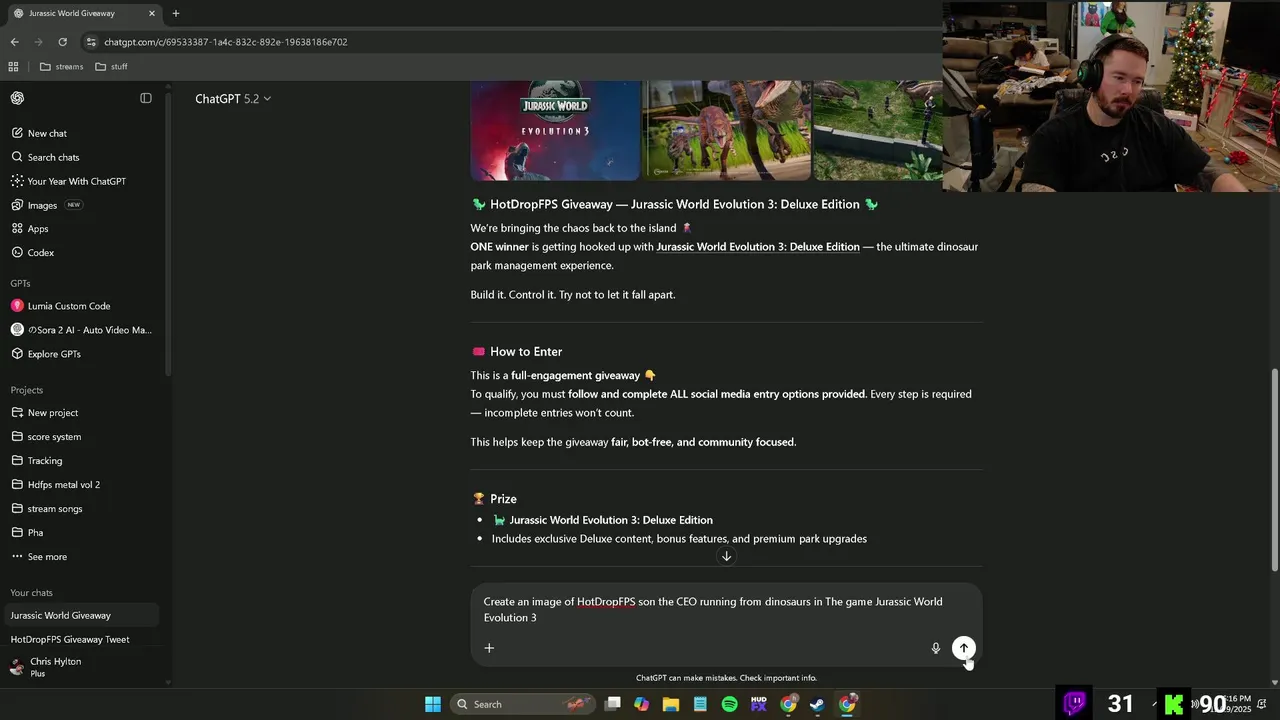This screenshot has width=1280, height=720.
Task: Open the ChatGPT 5.2 model selector dropdown
Action: 233,99
